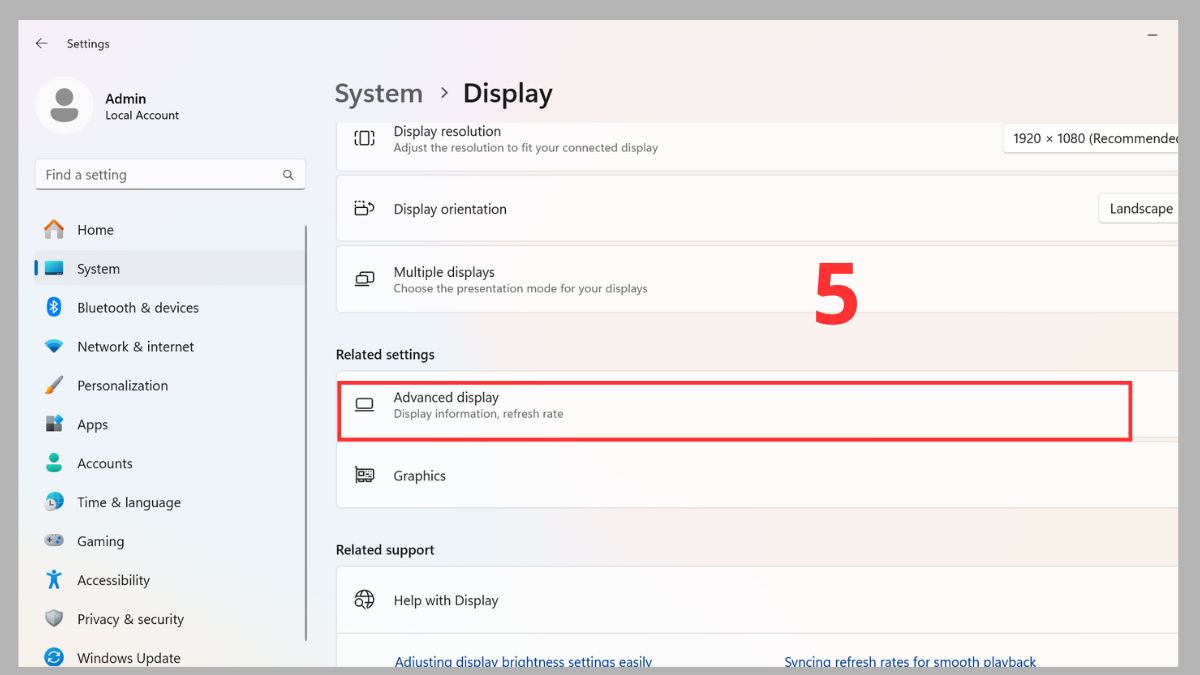Click the Related support heading
The width and height of the screenshot is (1200, 675).
(385, 550)
